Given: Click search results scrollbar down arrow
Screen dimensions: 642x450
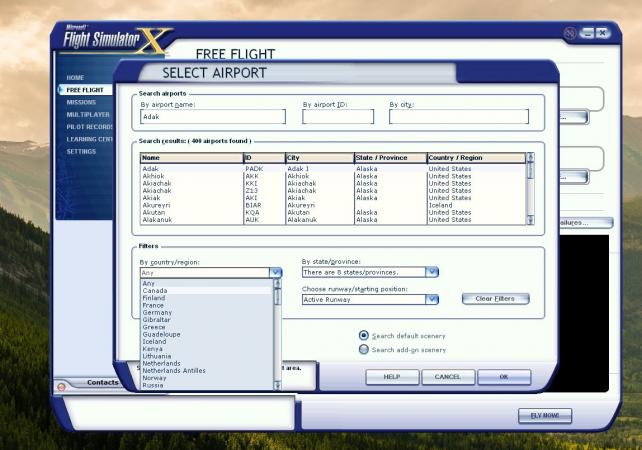Looking at the screenshot, I should coord(530,220).
